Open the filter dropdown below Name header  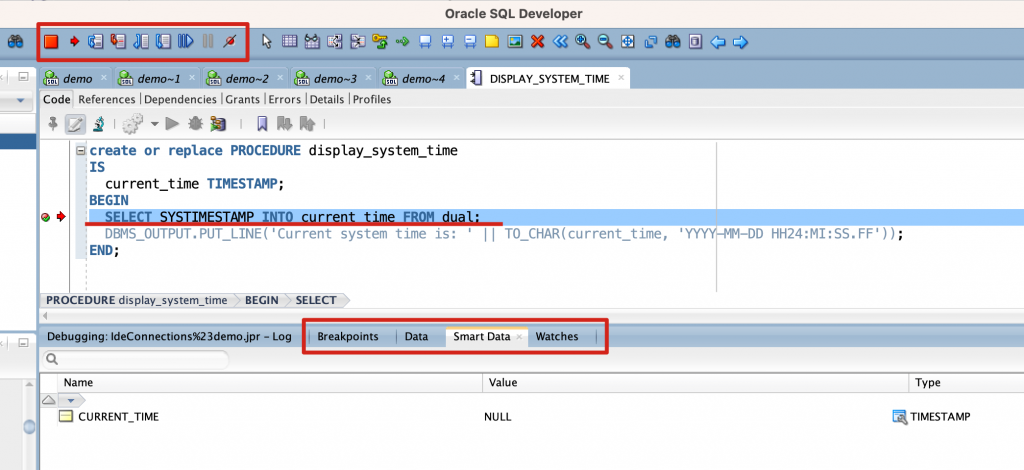point(71,400)
